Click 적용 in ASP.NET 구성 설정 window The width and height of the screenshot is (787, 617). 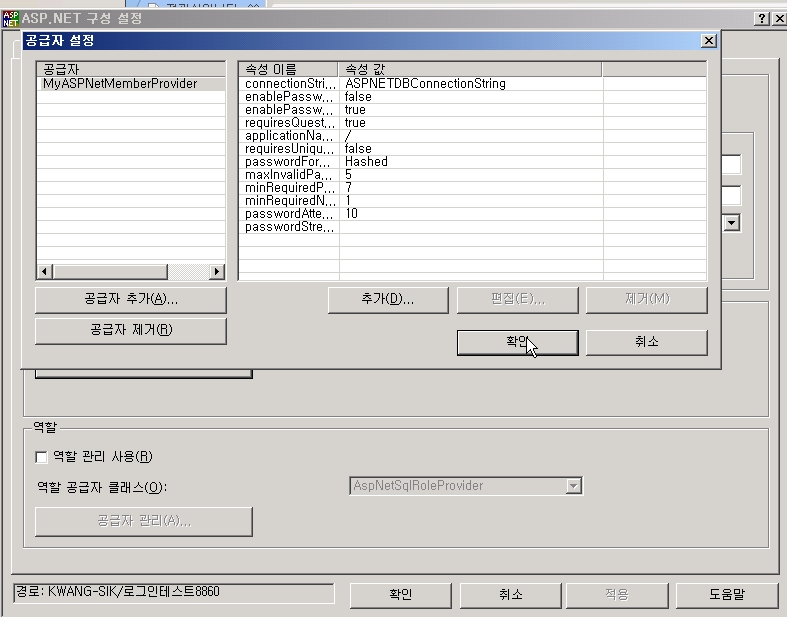(x=617, y=595)
